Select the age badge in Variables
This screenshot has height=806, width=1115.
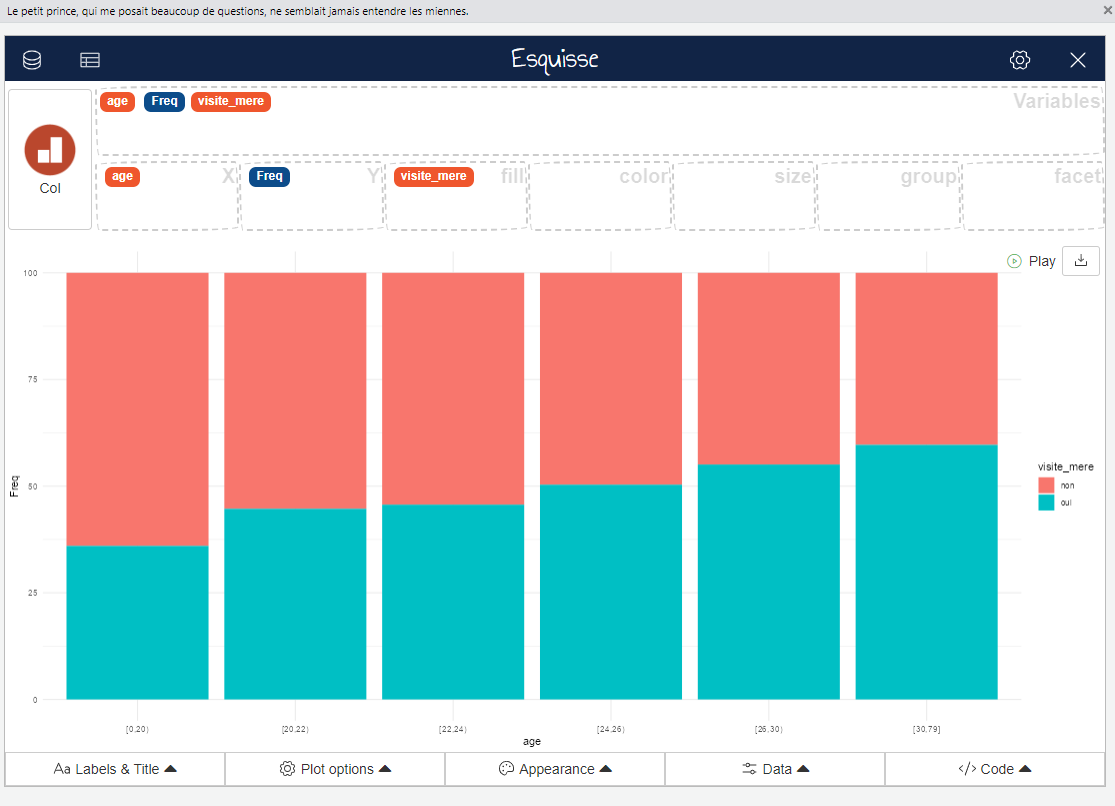point(118,101)
